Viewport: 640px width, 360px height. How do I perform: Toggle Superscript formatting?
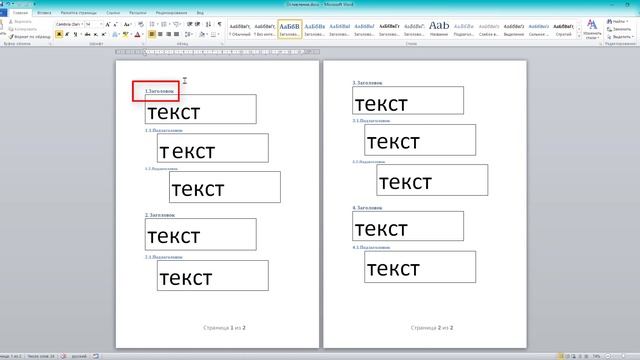pos(103,35)
